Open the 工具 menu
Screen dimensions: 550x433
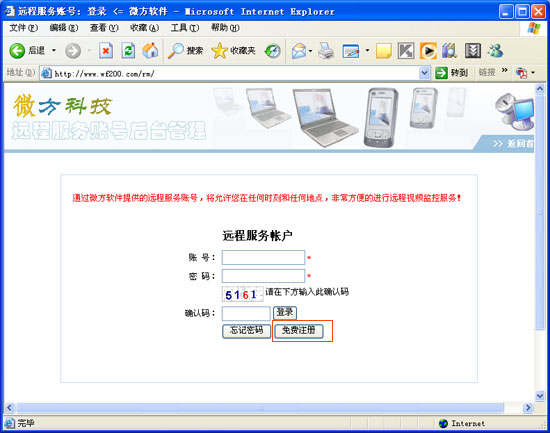[185, 28]
